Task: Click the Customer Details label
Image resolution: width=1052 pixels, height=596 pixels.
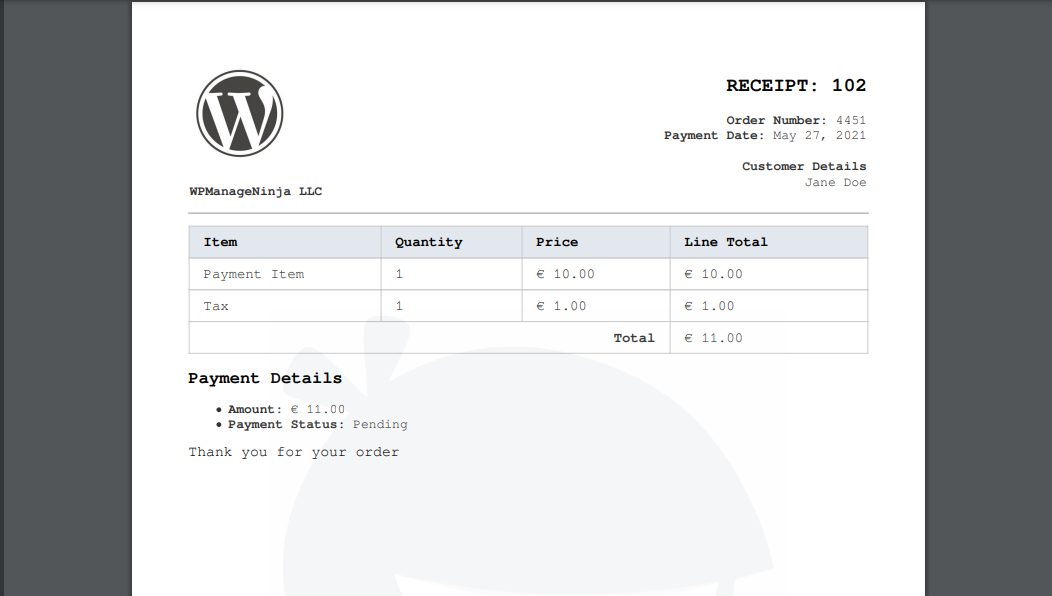Action: (803, 166)
